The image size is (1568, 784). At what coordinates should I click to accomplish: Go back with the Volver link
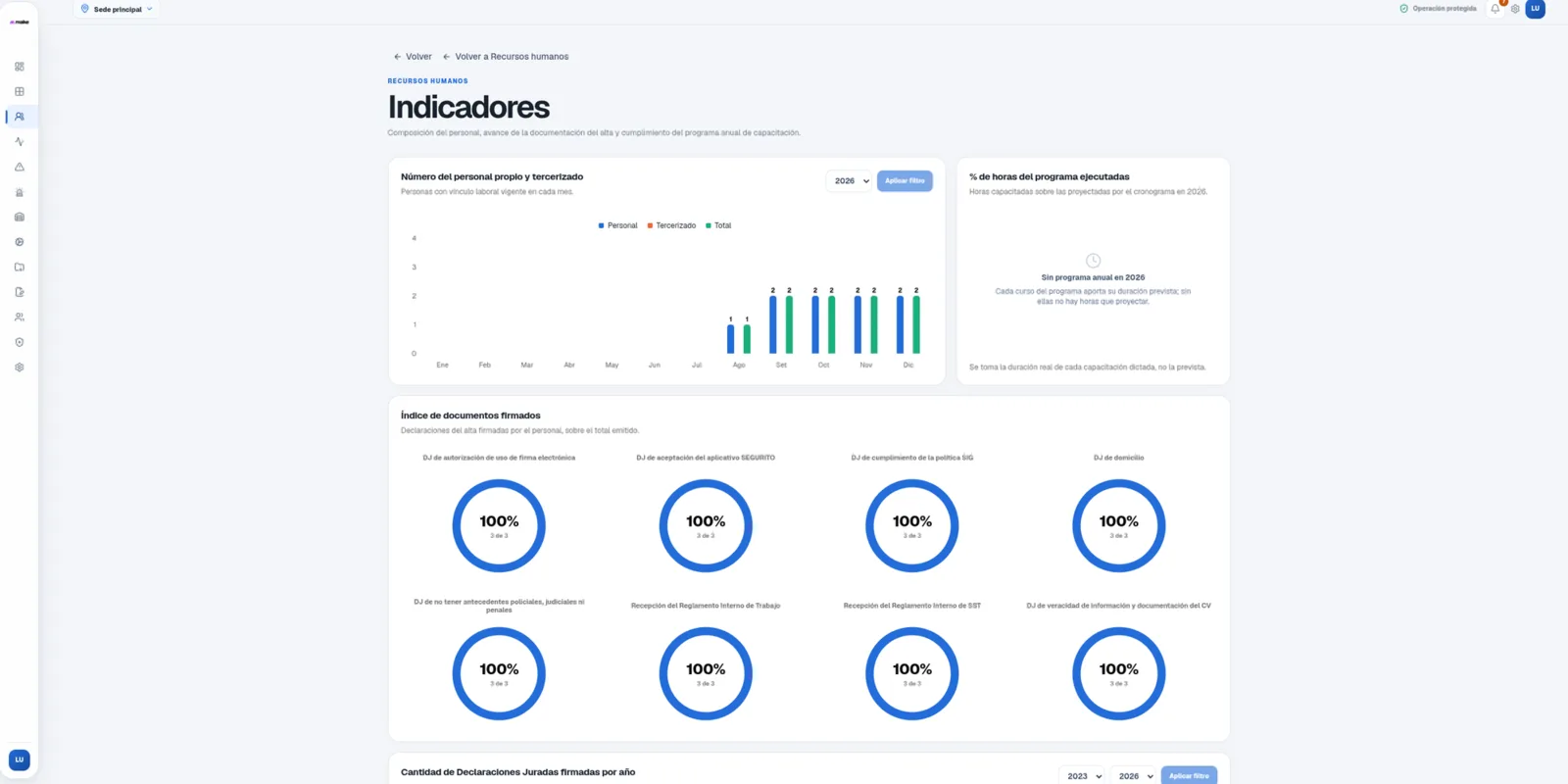pyautogui.click(x=413, y=57)
